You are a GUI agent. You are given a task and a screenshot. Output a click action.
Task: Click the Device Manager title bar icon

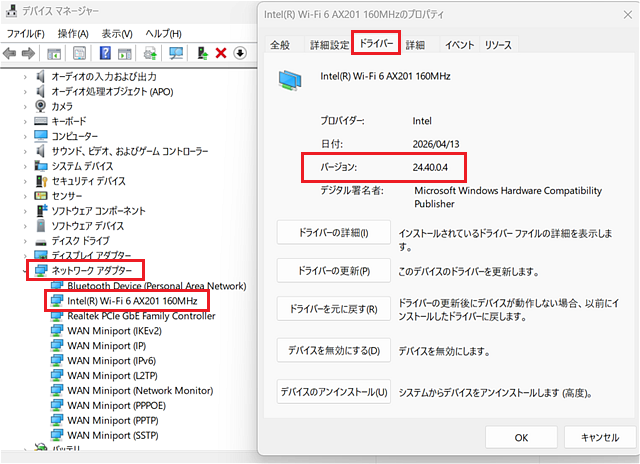11,11
